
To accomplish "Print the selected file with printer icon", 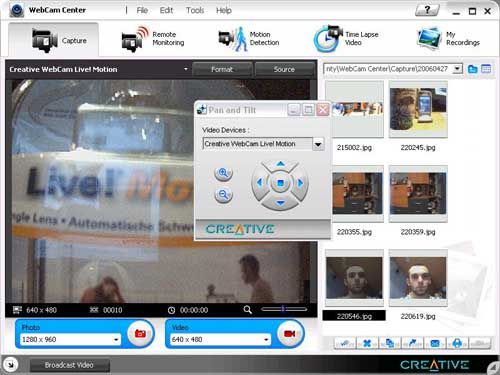I will tap(457, 343).
